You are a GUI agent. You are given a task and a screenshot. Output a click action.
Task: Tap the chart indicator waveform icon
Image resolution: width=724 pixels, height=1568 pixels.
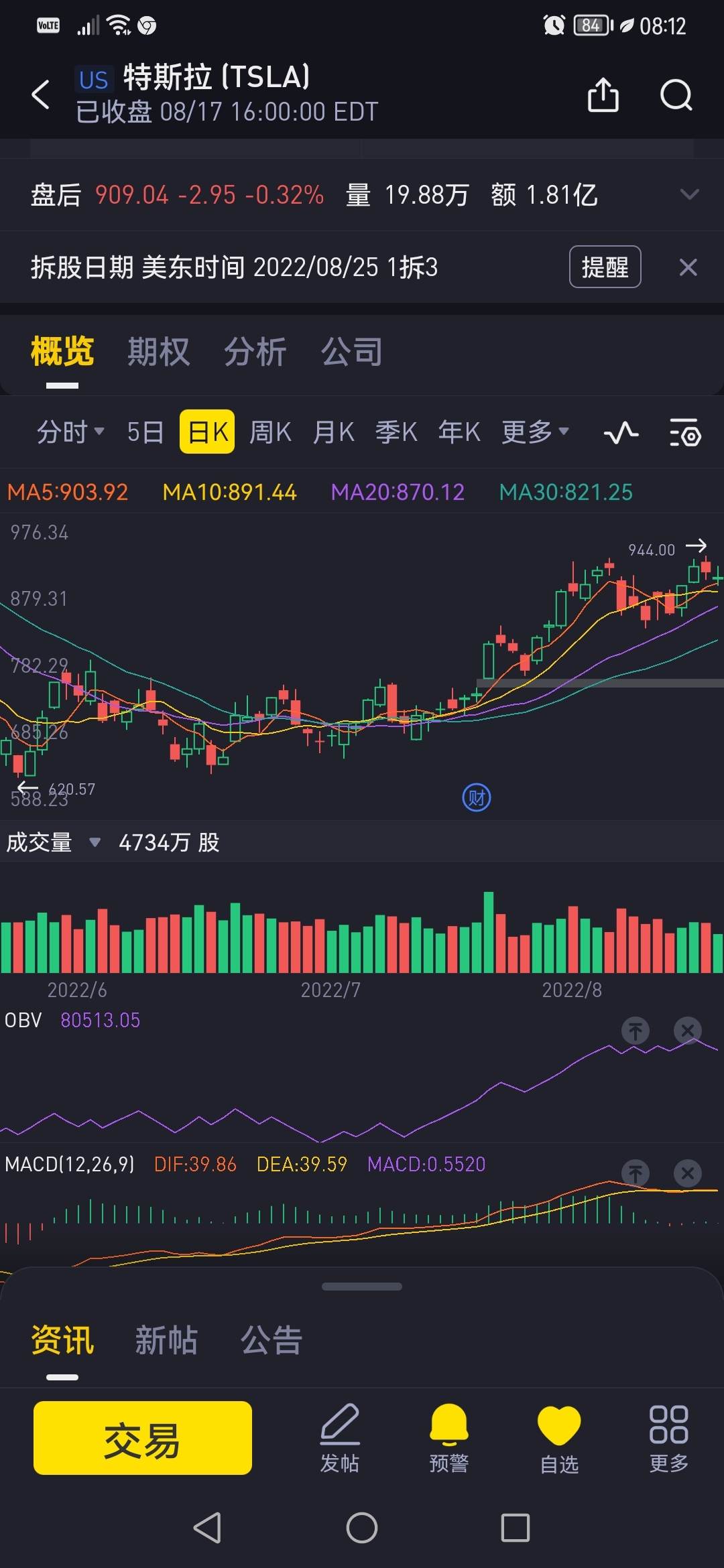coord(621,433)
